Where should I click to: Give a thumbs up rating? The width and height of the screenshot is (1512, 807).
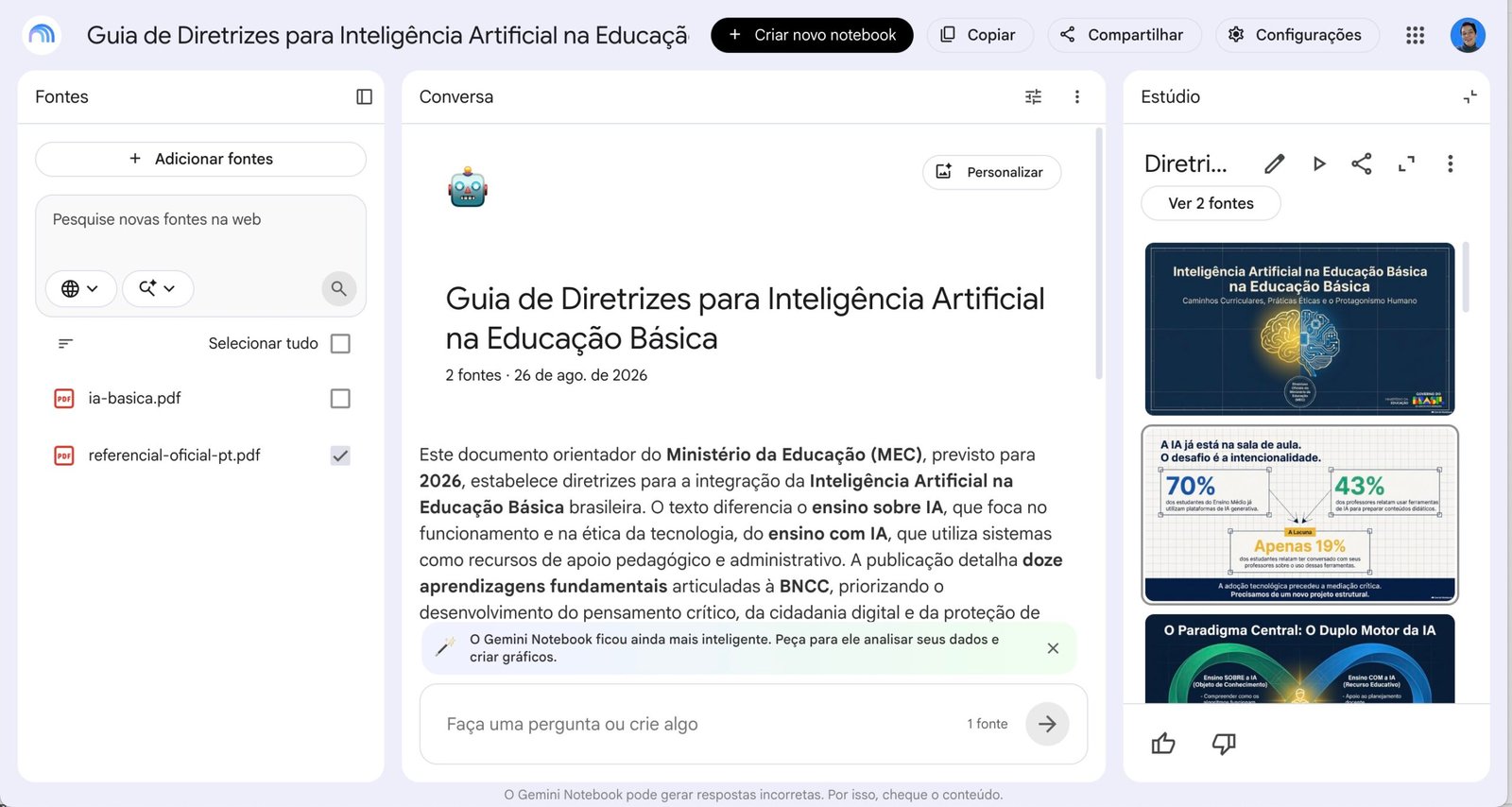point(1163,744)
